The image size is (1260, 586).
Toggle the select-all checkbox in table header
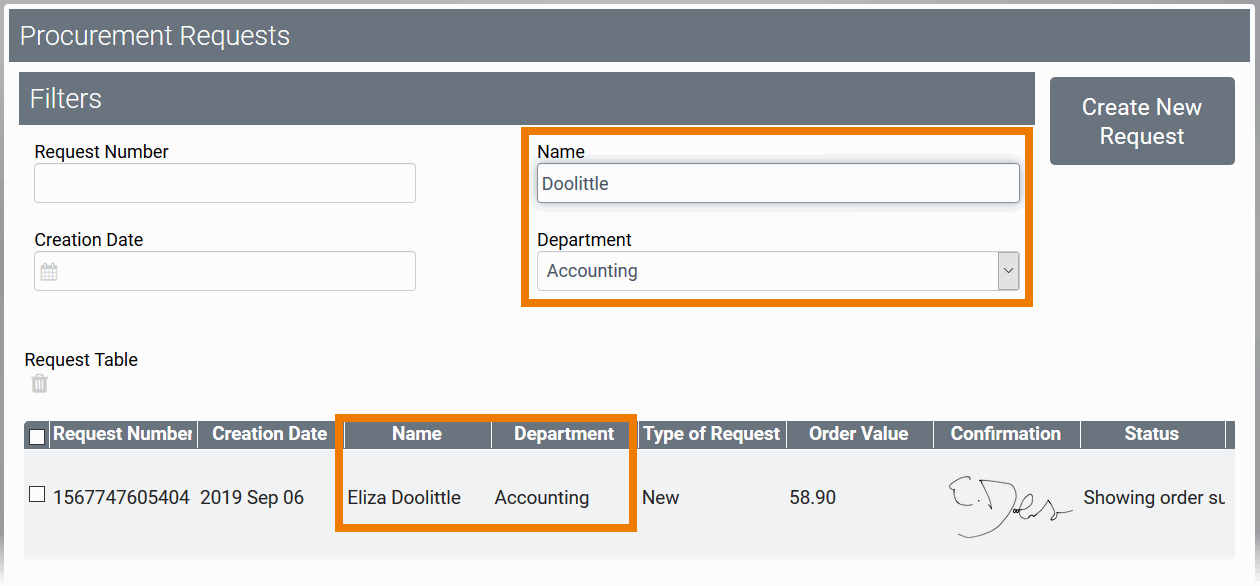(37, 436)
